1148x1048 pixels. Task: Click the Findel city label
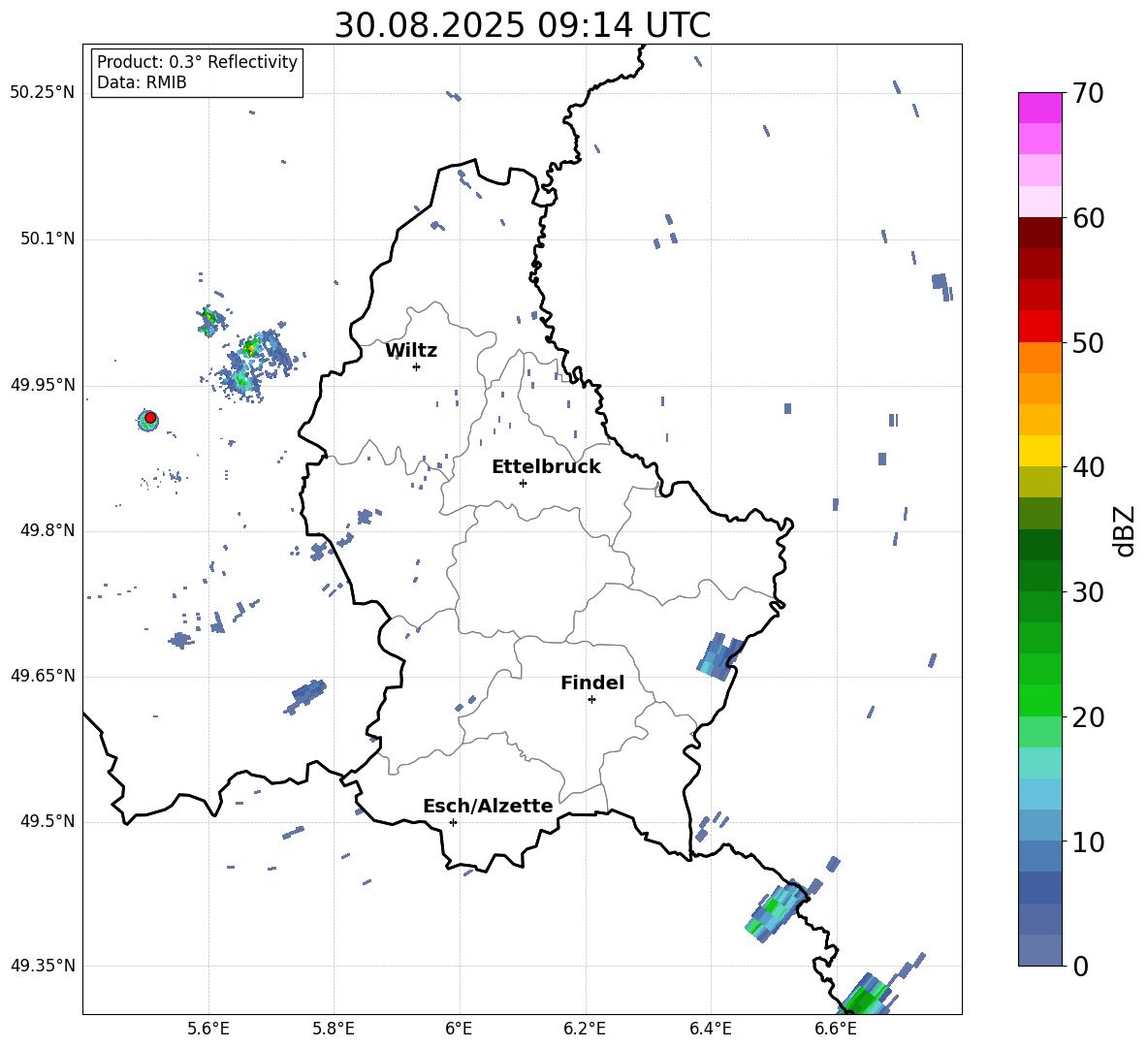click(x=592, y=683)
